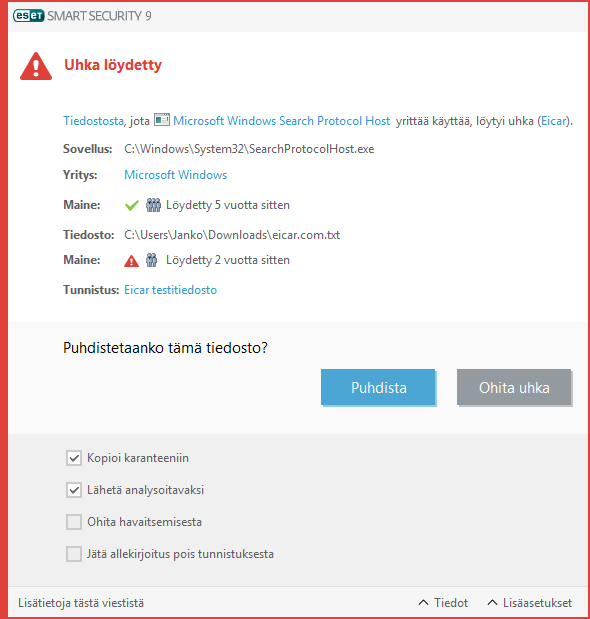Screen dimensions: 590x619
Task: Open Lisätietoja tästä viestistä help link
Action: (x=81, y=603)
